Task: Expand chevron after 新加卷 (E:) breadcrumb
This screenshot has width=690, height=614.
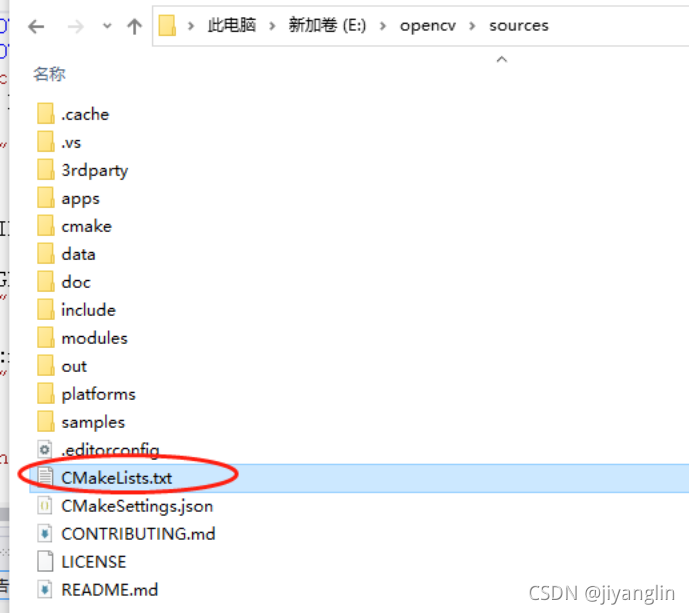Action: click(x=383, y=26)
